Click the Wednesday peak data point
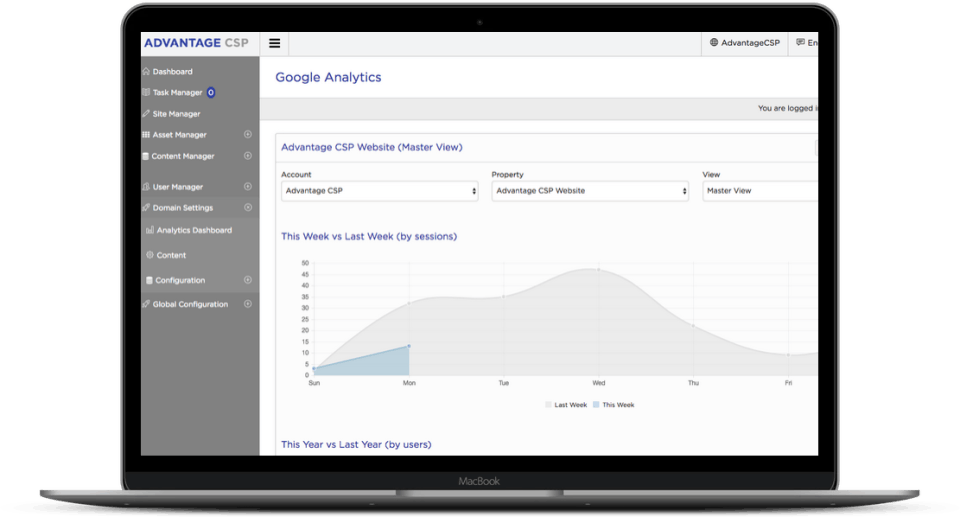The height and width of the screenshot is (517, 960). (x=598, y=270)
